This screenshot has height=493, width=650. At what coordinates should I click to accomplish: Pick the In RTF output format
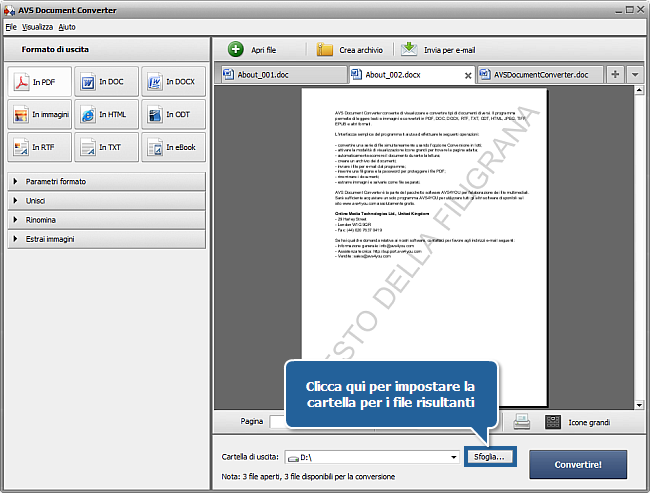[39, 147]
